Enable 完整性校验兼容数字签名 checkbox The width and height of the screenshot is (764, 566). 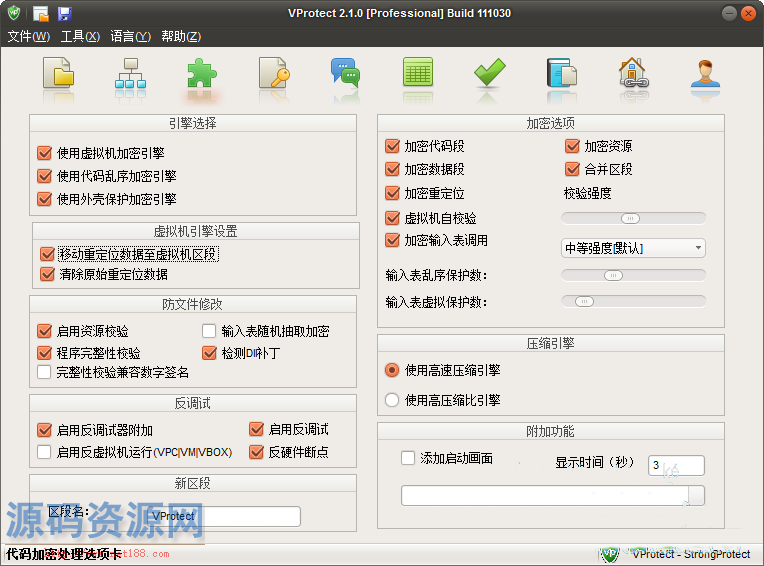tap(44, 372)
